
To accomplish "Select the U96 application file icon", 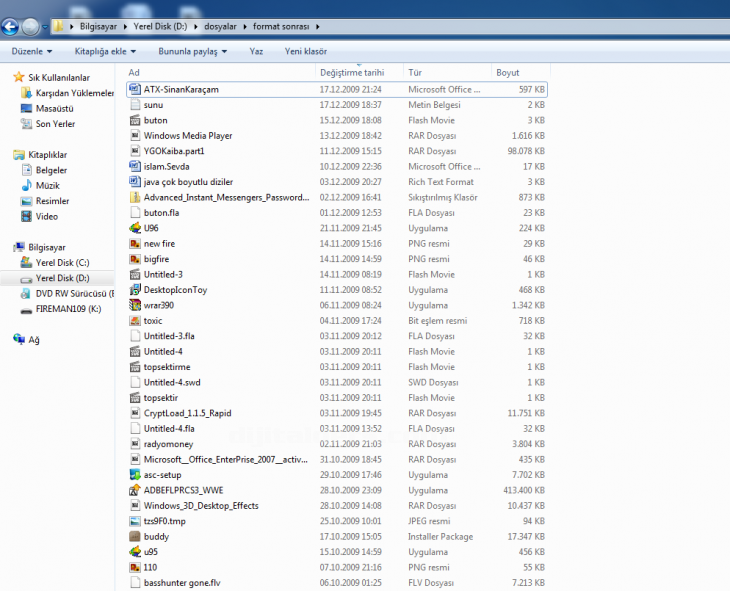I will (x=135, y=228).
